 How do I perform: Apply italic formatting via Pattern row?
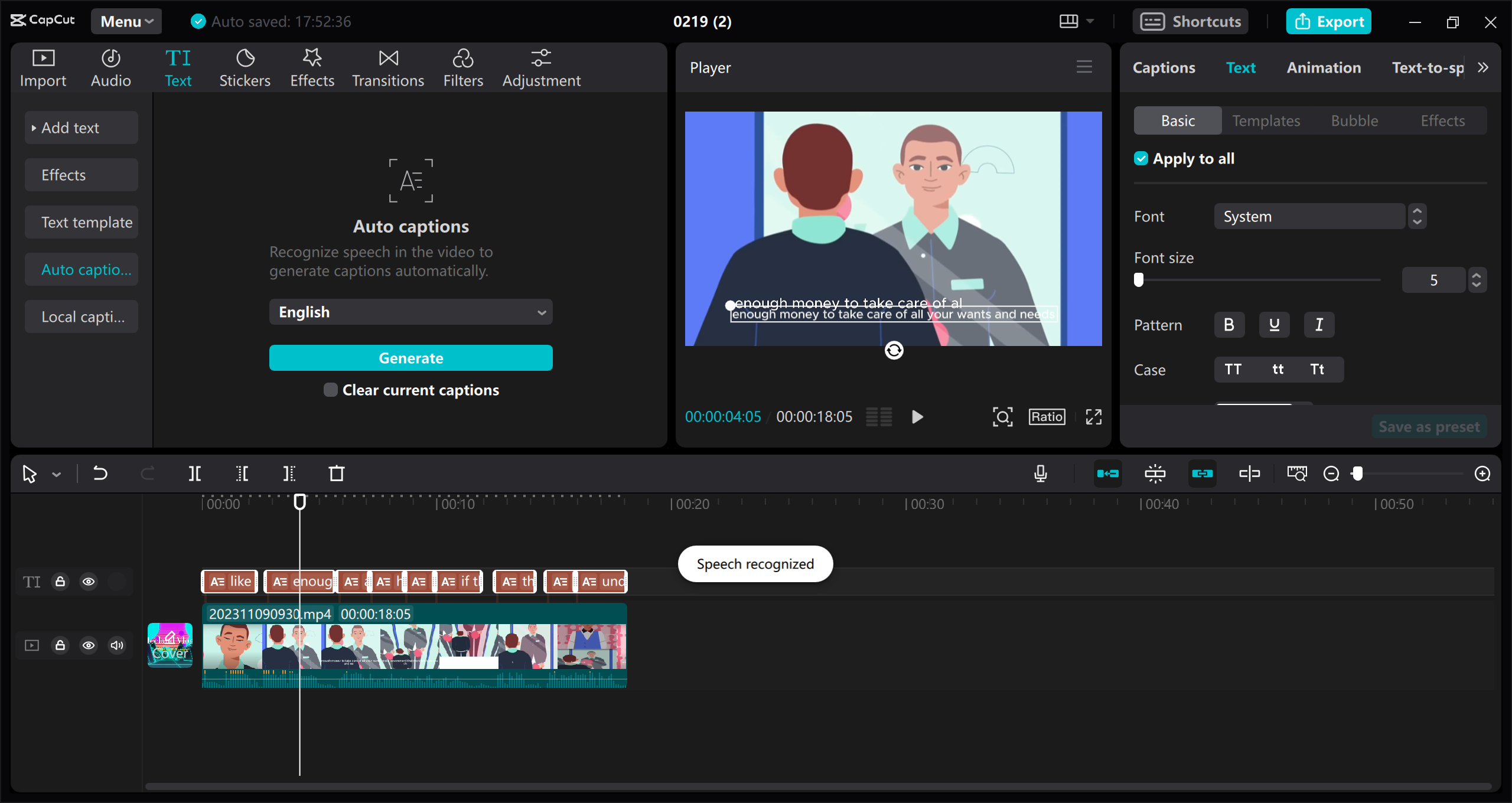(x=1319, y=324)
